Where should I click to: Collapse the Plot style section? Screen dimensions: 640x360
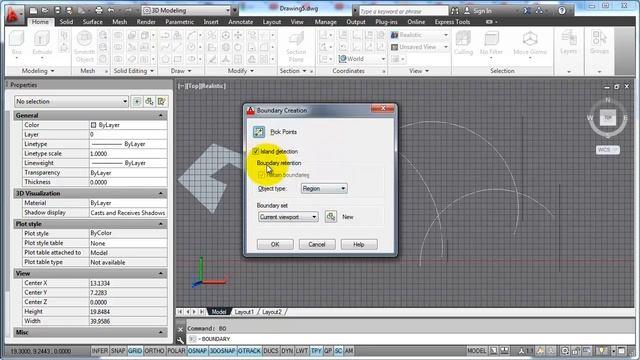[161, 224]
